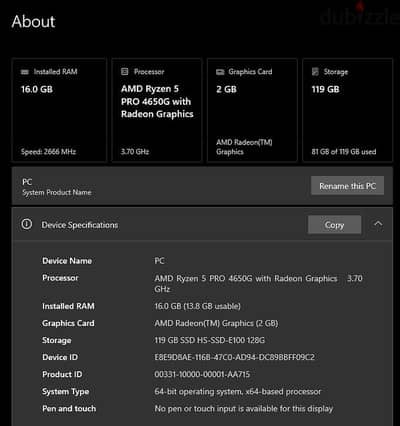
Task: Select 'AMD Radeon(TM) Graphics (2 GB)' value
Action: coord(216,323)
